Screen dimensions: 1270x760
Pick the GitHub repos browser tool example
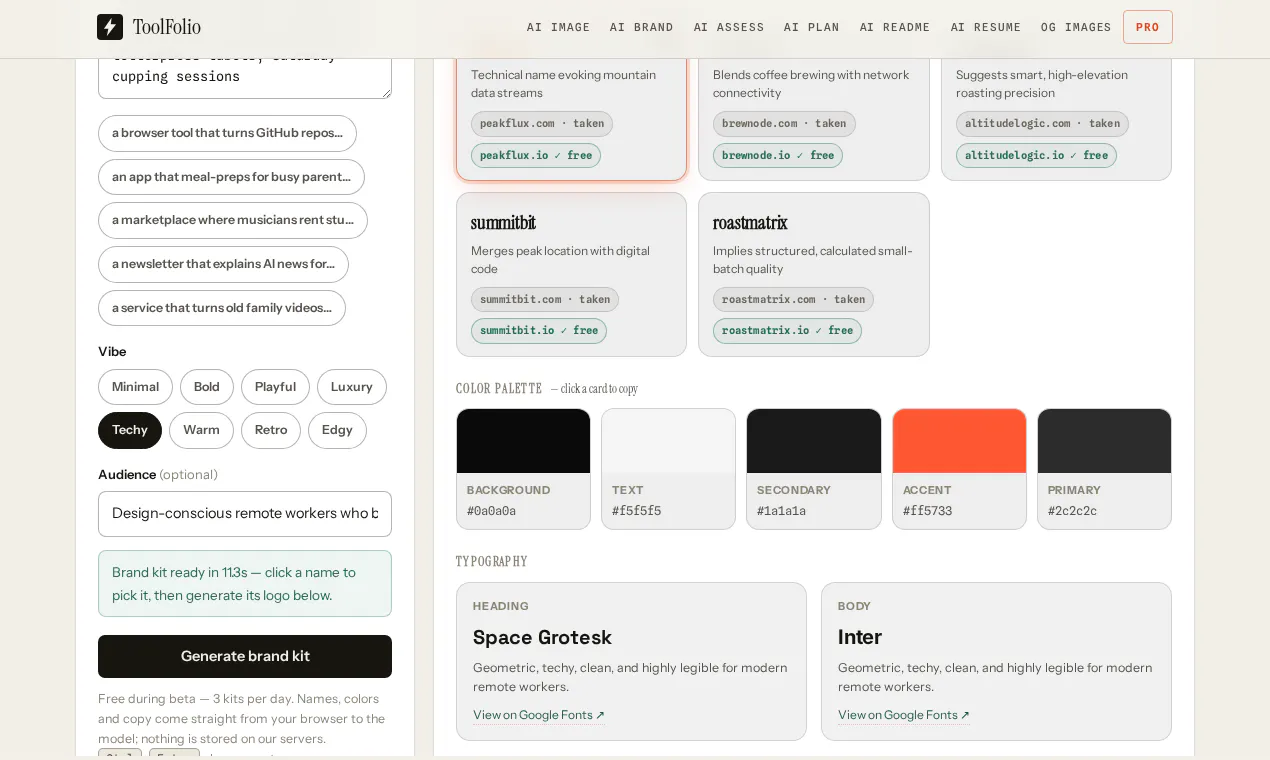point(227,133)
